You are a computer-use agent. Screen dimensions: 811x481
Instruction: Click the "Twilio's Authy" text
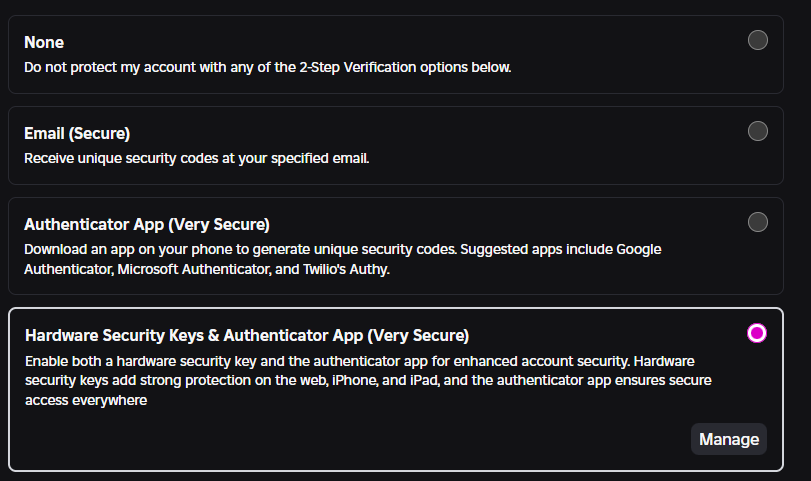pyautogui.click(x=358, y=267)
